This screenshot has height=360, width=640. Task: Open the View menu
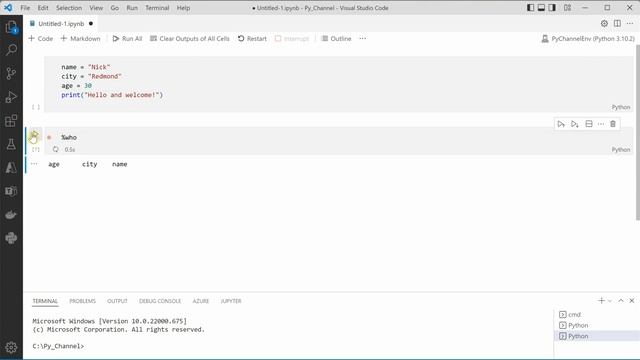pos(96,8)
